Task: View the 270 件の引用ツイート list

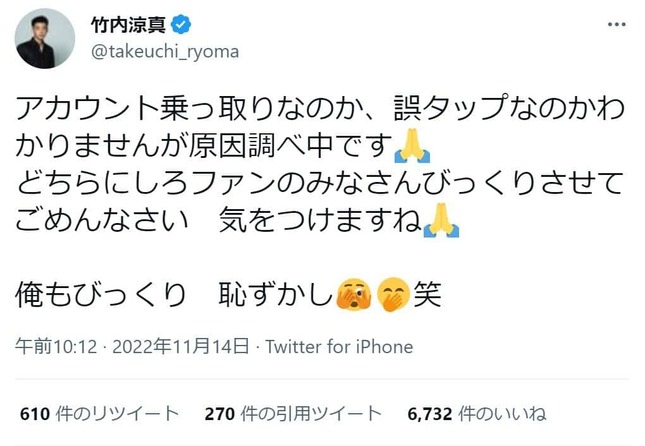Action: pos(292,413)
